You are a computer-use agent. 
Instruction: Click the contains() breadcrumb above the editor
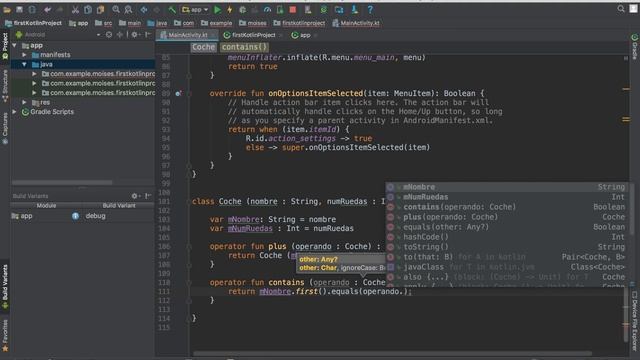244,47
